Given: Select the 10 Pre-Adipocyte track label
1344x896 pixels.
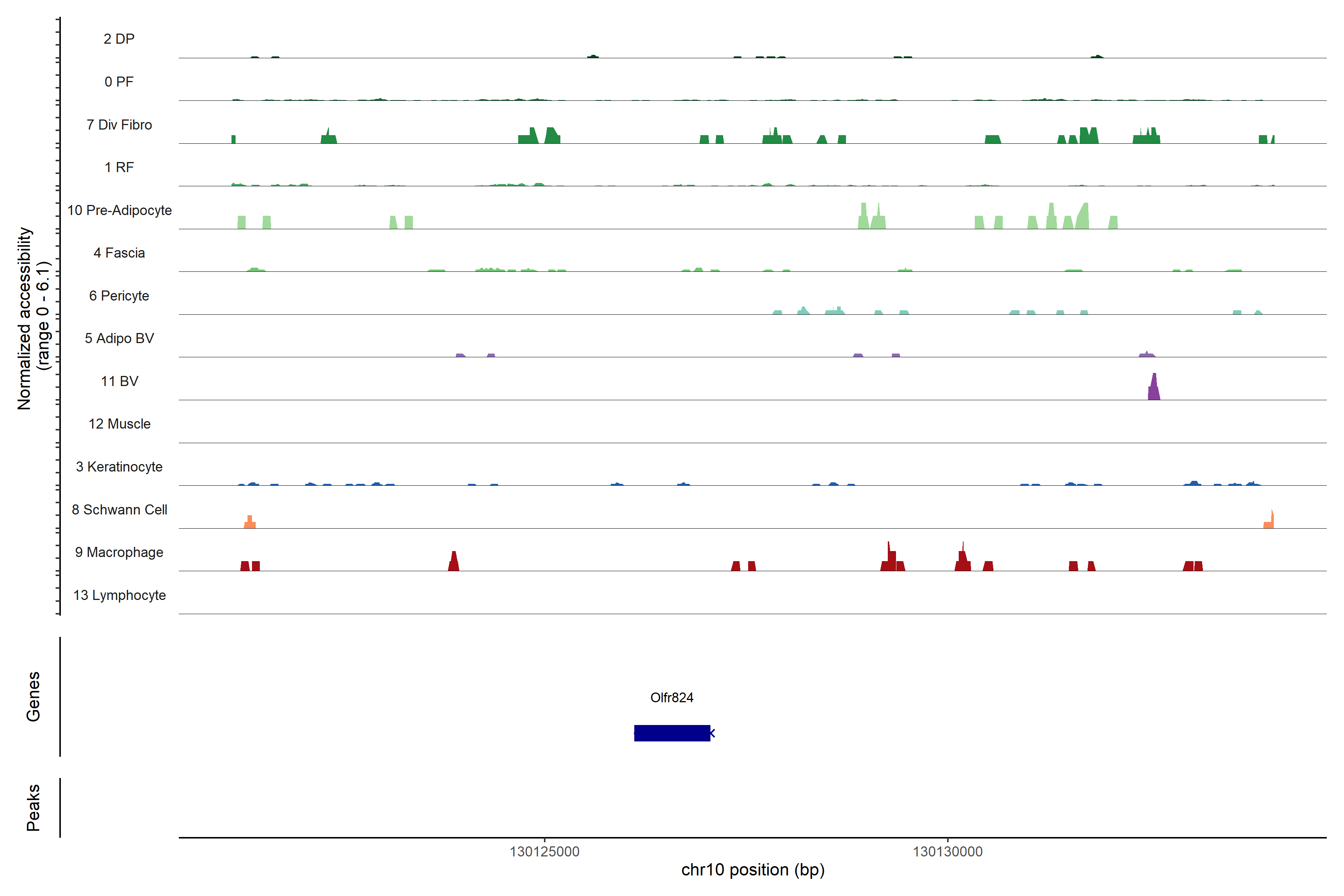Looking at the screenshot, I should pos(119,210).
